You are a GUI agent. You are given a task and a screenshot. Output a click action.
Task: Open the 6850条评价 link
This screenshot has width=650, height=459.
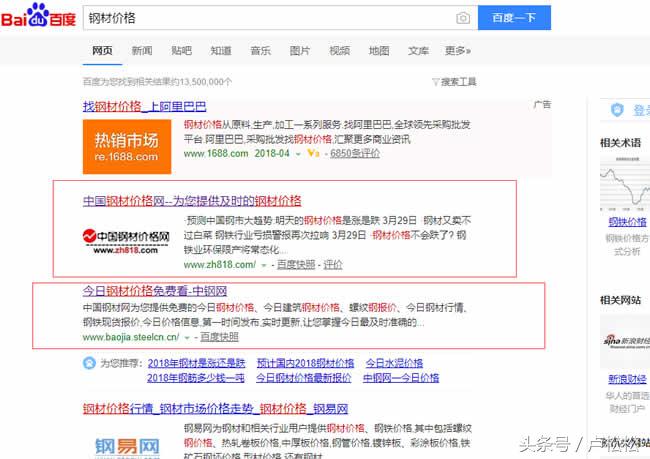[x=355, y=153]
